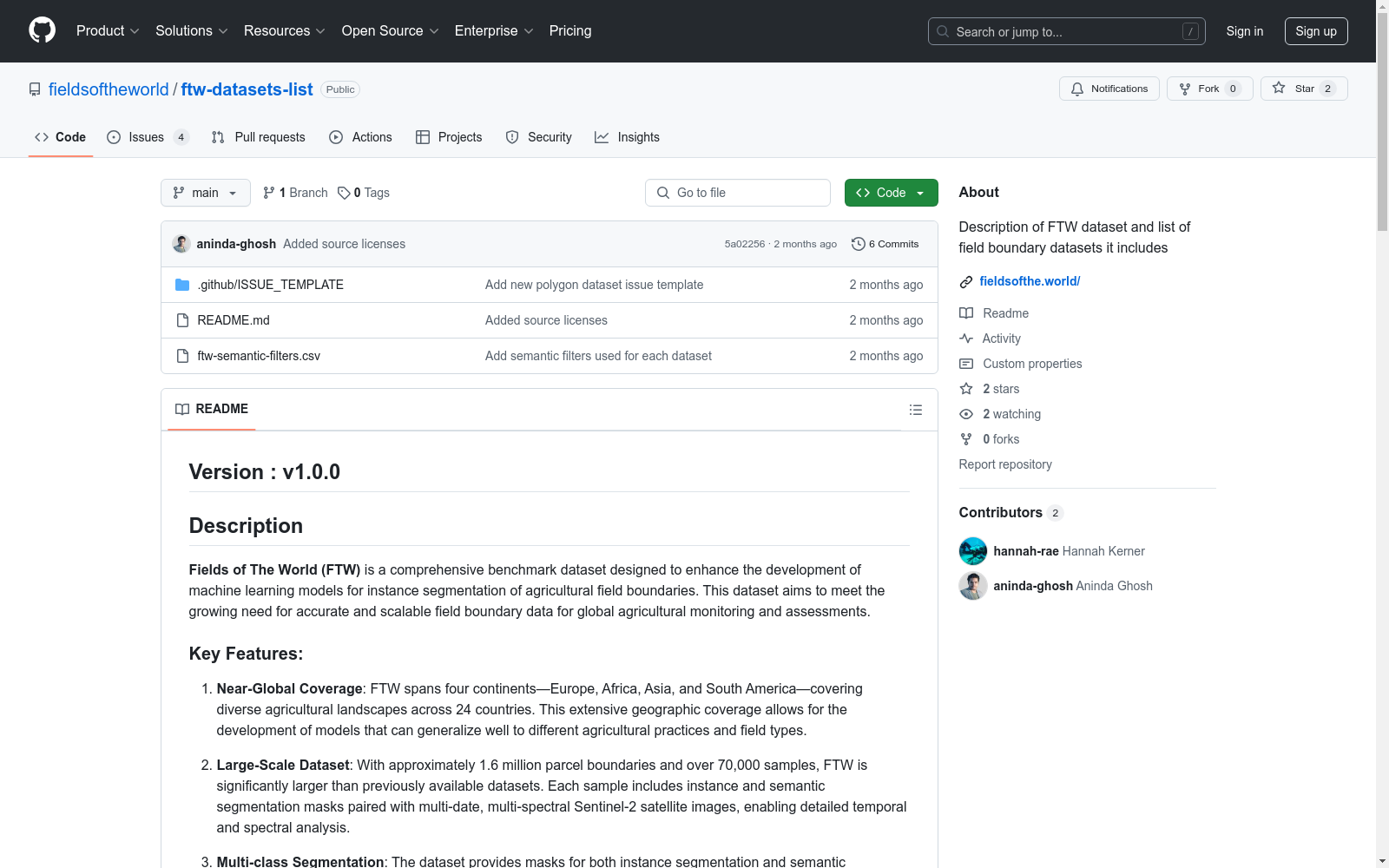This screenshot has width=1389, height=868.
Task: Click Report repository link
Action: coord(1005,464)
